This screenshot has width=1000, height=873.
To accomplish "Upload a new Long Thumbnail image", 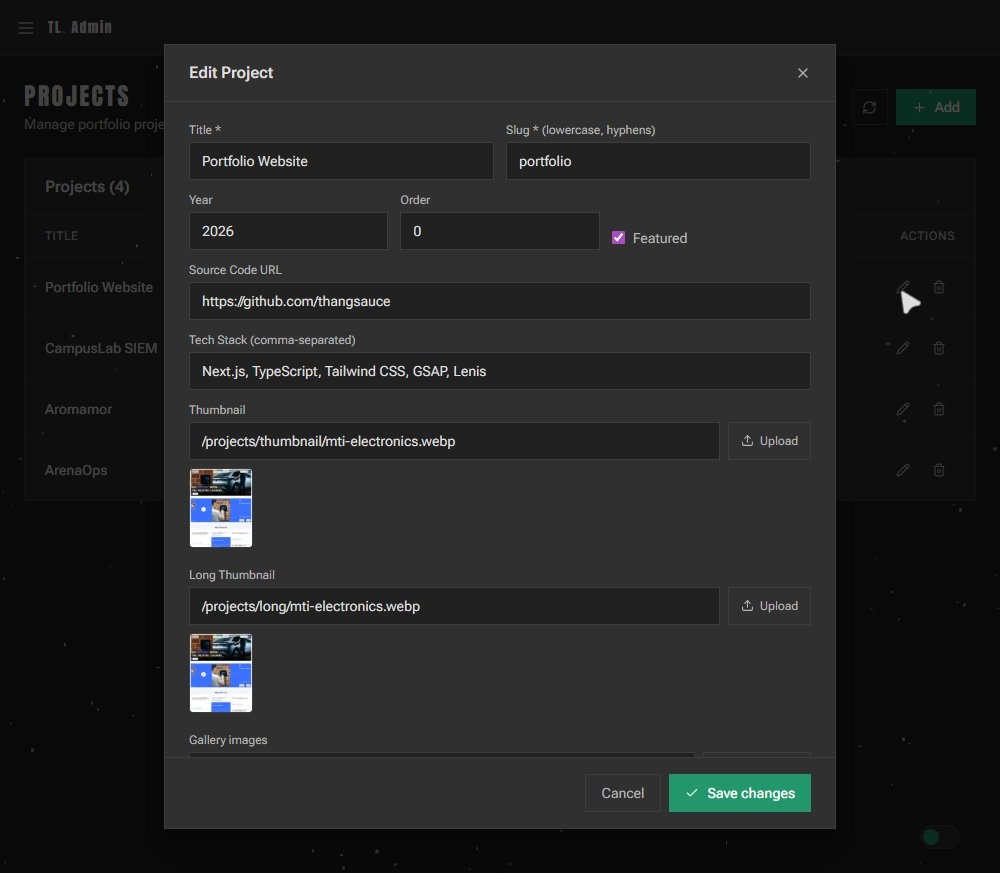I will click(769, 606).
